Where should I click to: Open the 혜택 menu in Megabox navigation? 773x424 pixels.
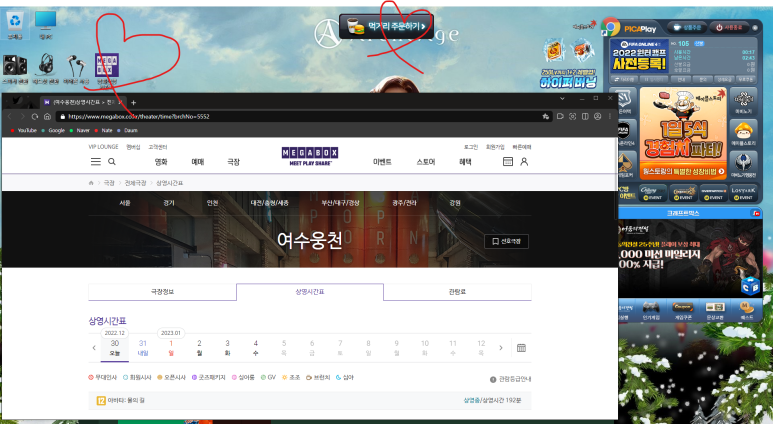[x=465, y=162]
